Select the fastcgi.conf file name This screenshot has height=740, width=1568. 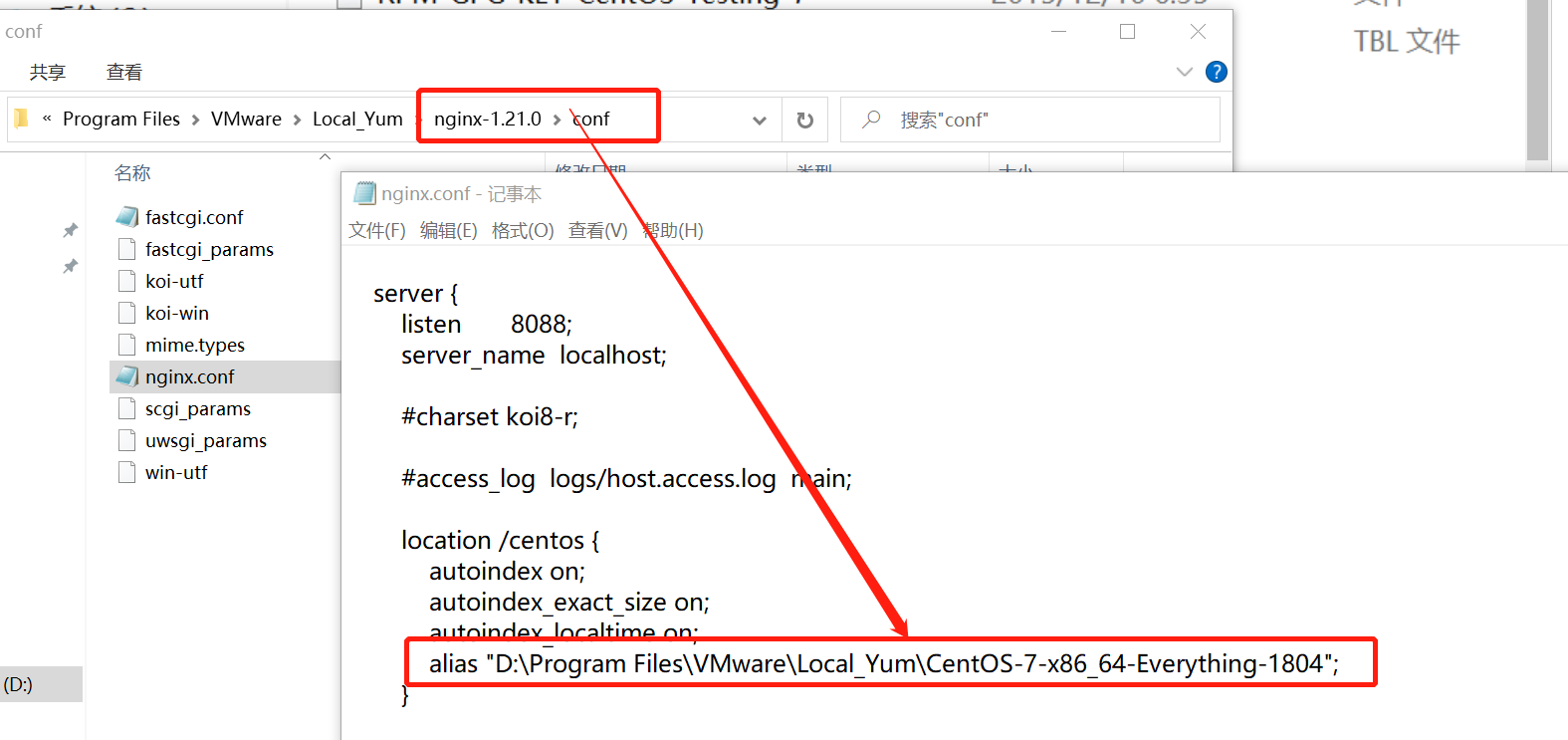[x=194, y=217]
